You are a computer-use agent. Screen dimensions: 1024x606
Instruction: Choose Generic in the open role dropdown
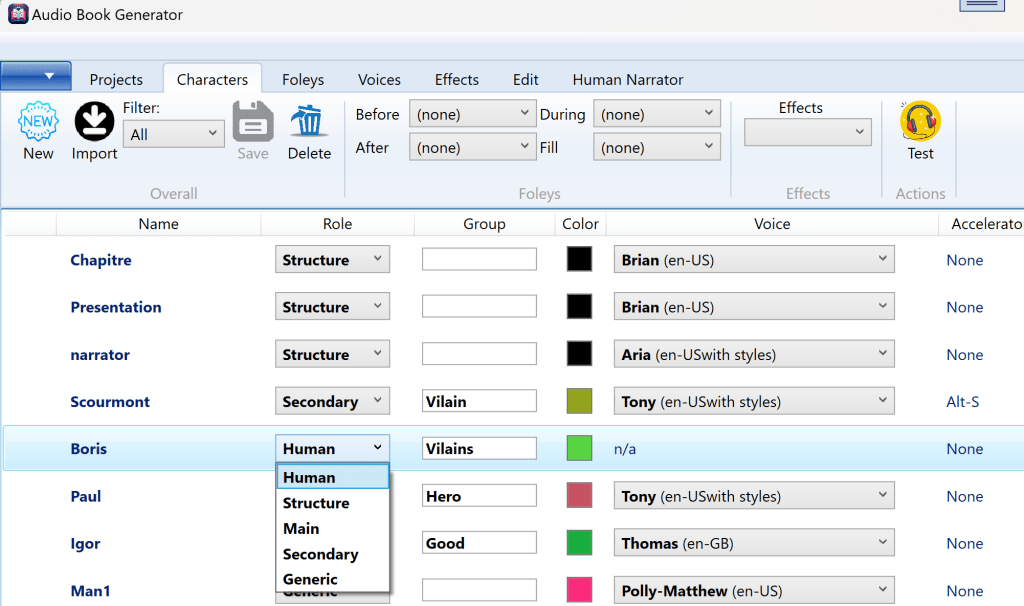310,579
